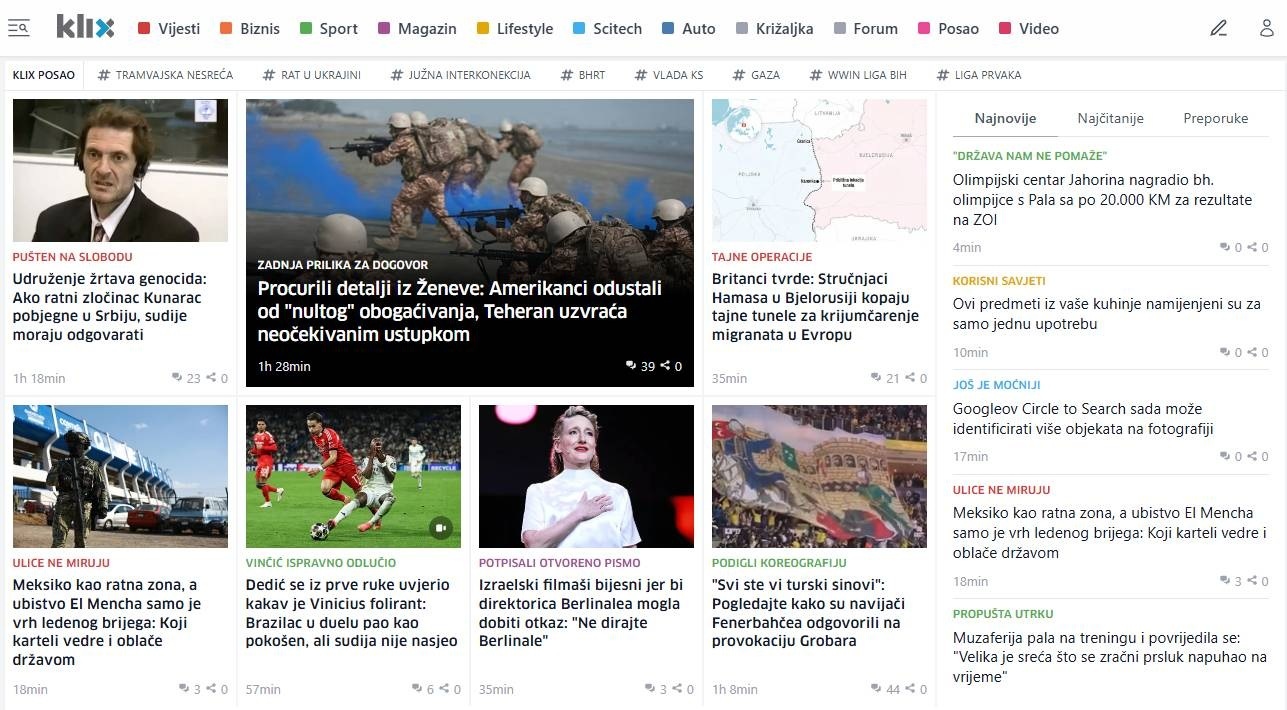The image size is (1287, 710).
Task: Open the user profile icon
Action: click(x=1267, y=28)
